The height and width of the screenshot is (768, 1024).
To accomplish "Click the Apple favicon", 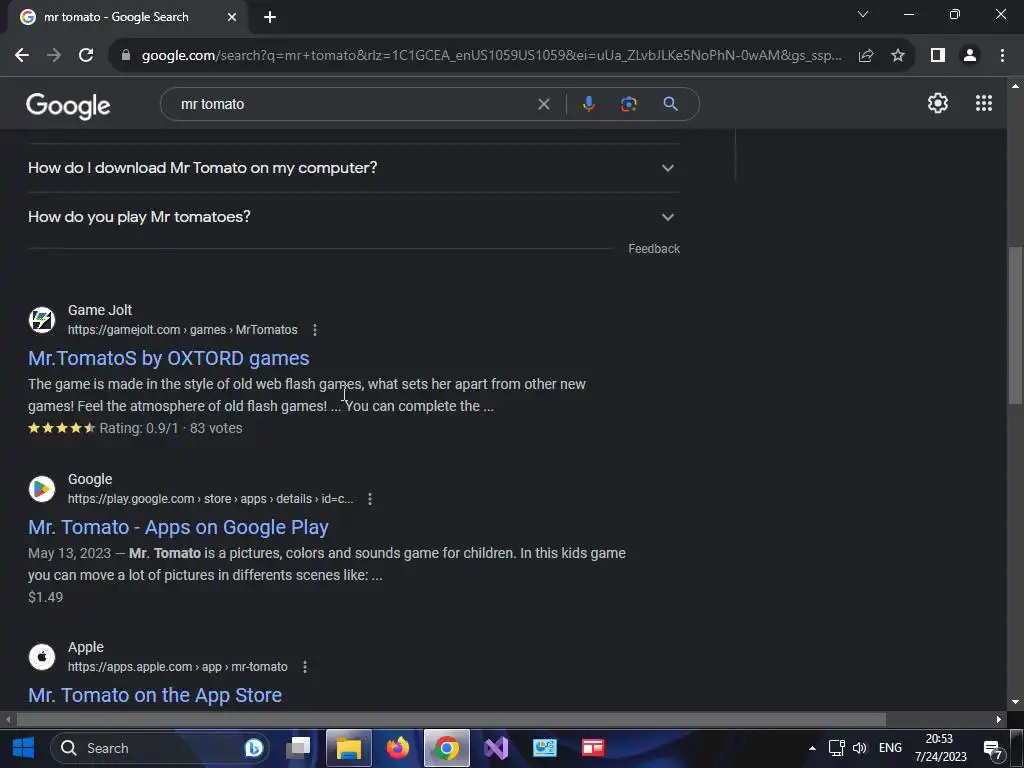I will (x=42, y=657).
